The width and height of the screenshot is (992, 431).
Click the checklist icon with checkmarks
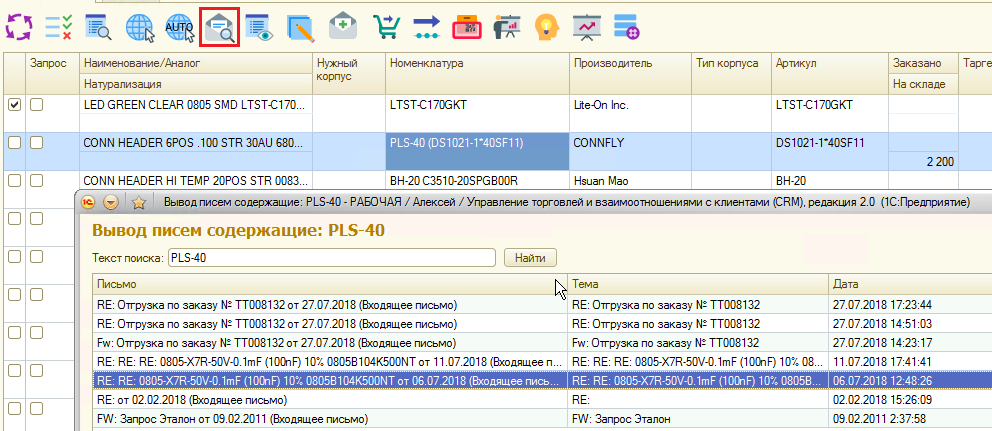pyautogui.click(x=59, y=27)
